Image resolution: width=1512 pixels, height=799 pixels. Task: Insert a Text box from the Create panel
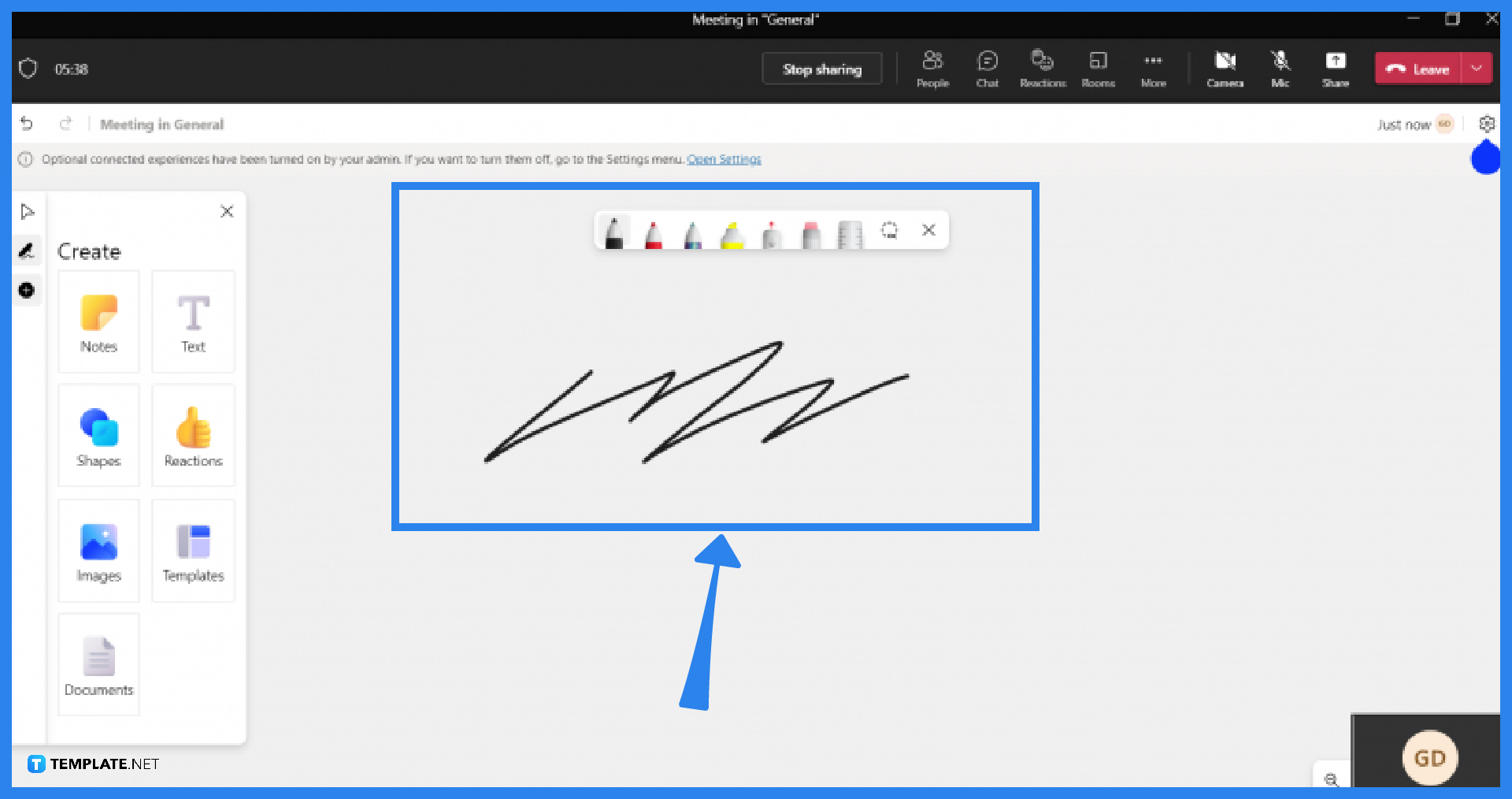point(193,321)
